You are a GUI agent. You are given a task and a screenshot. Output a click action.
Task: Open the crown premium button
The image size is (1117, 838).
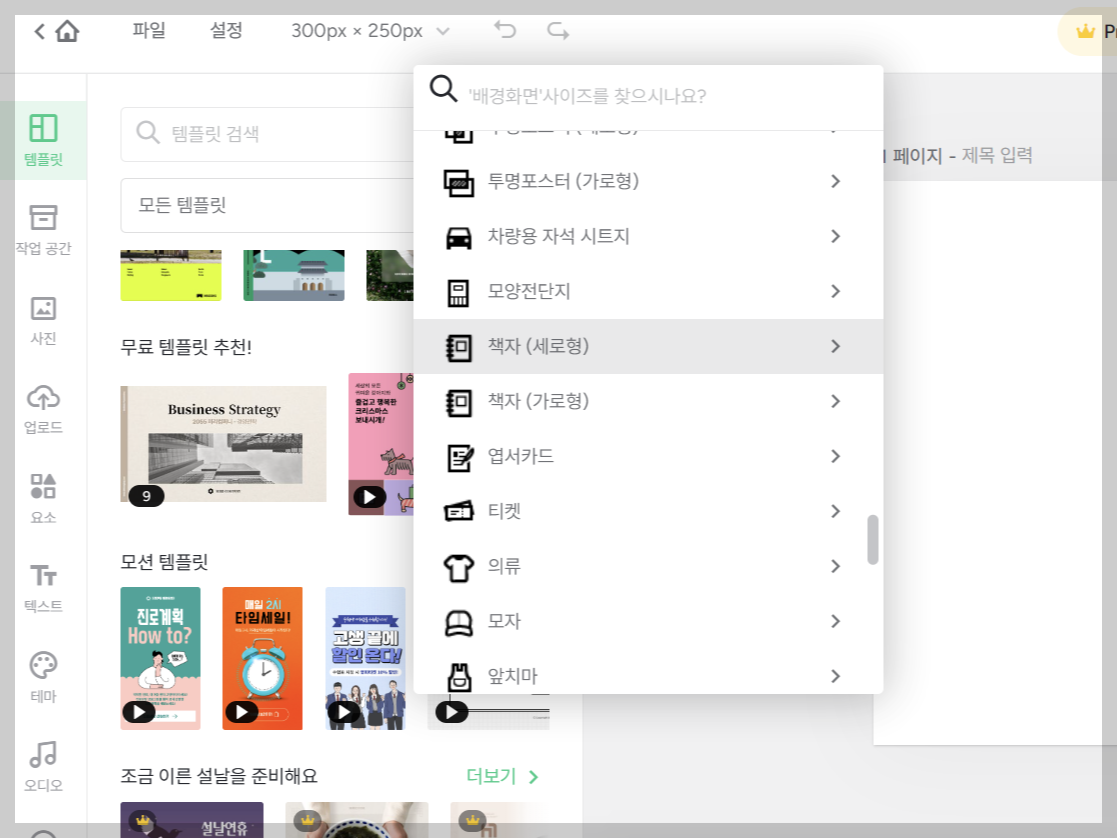pos(1087,31)
